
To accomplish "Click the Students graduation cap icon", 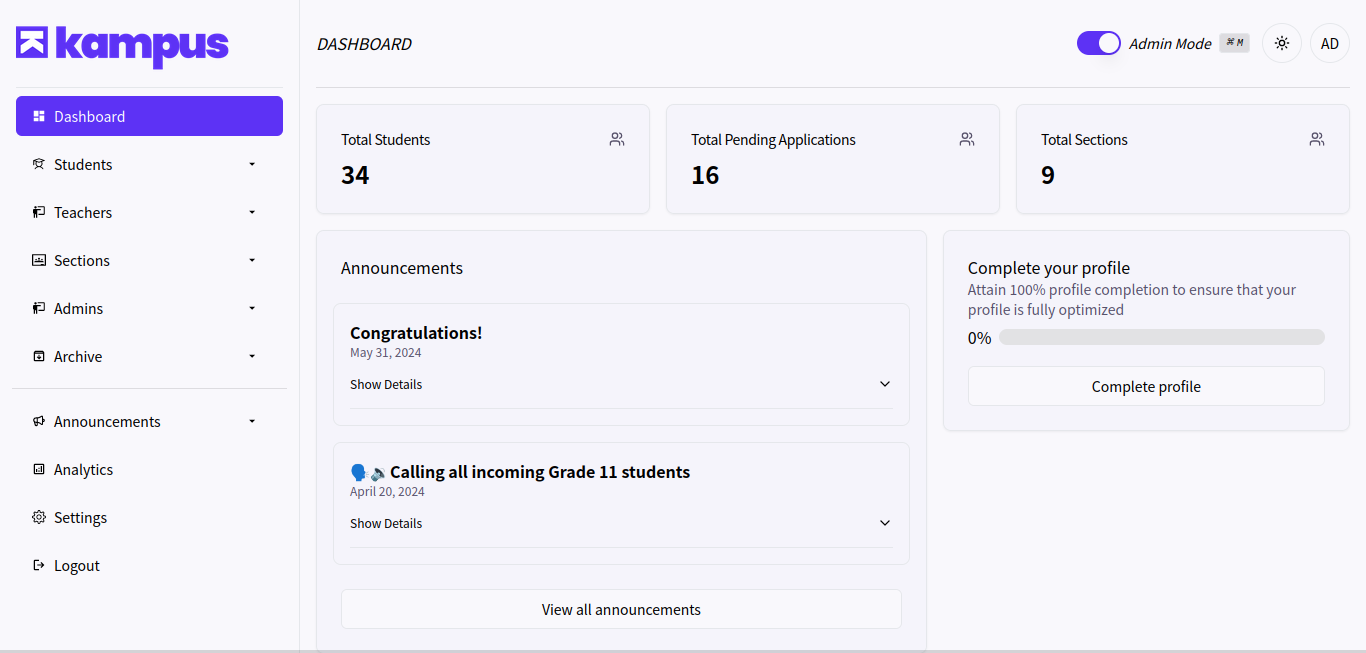I will (39, 164).
